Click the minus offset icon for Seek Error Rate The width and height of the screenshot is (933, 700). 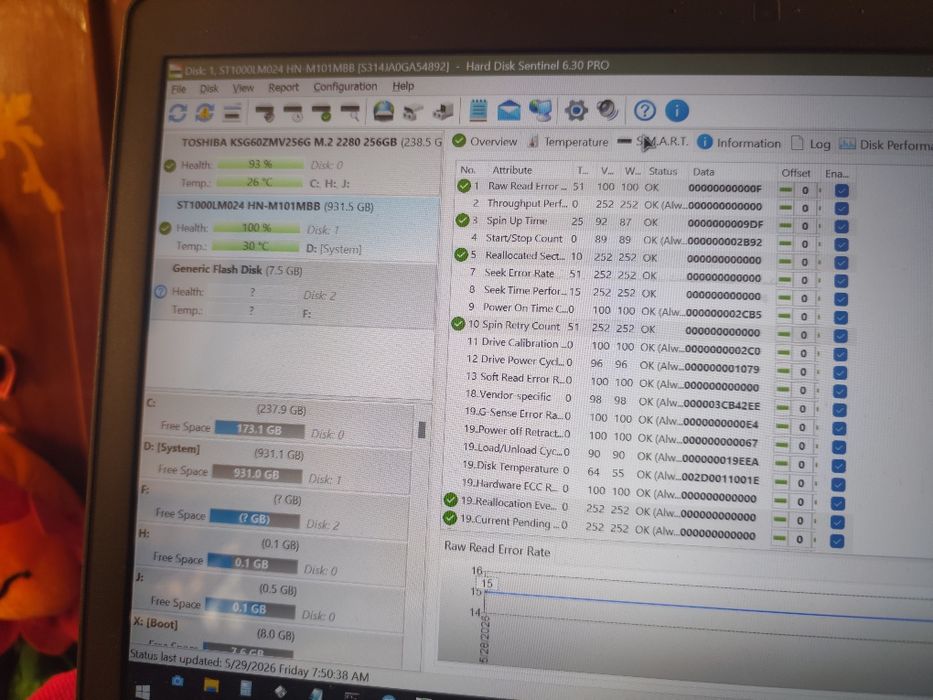[785, 279]
